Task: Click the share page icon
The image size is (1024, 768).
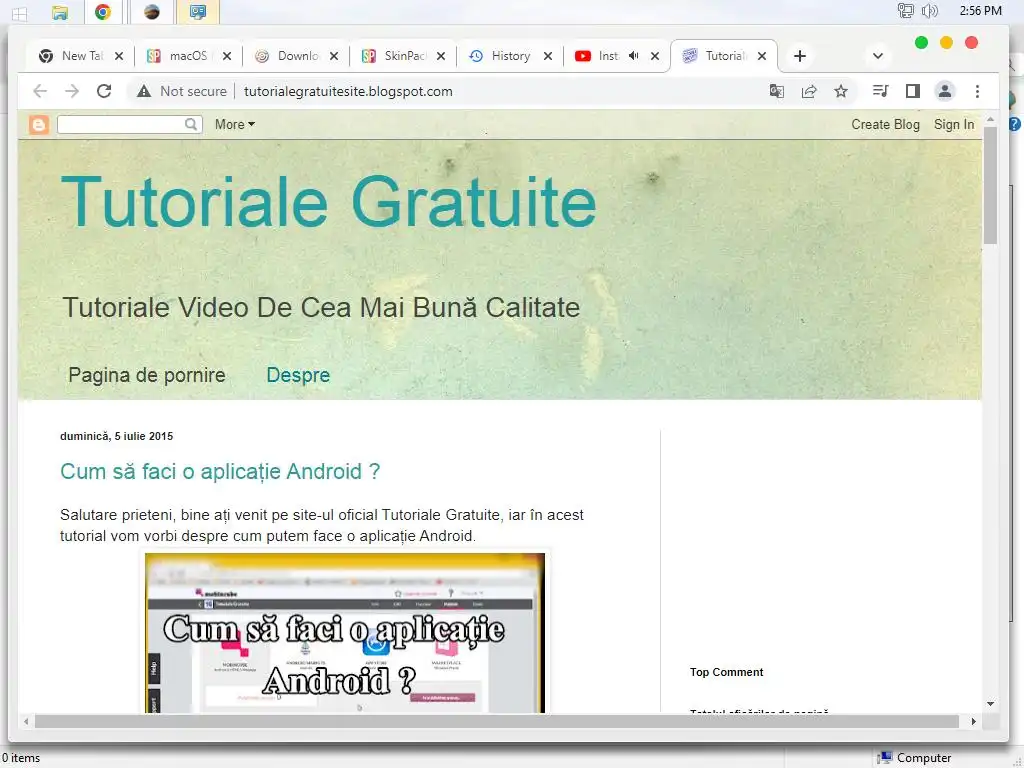Action: 809,91
